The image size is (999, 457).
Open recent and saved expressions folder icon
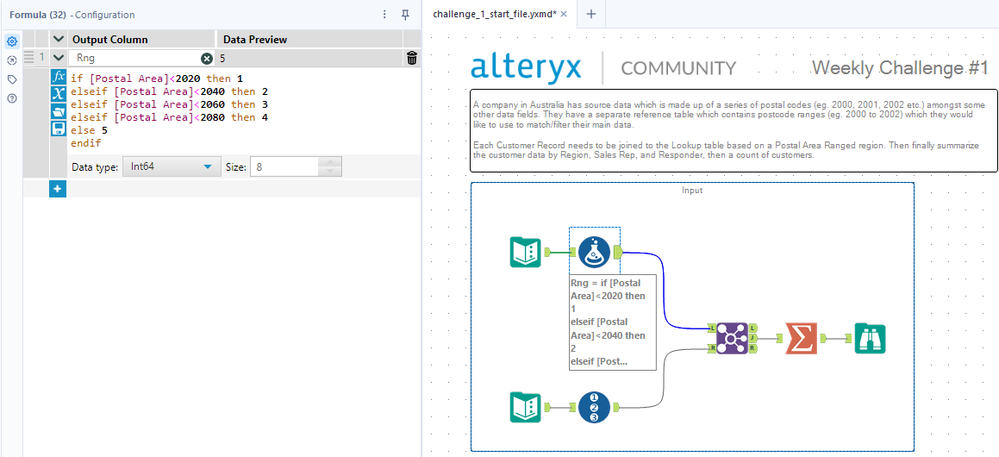(x=58, y=112)
